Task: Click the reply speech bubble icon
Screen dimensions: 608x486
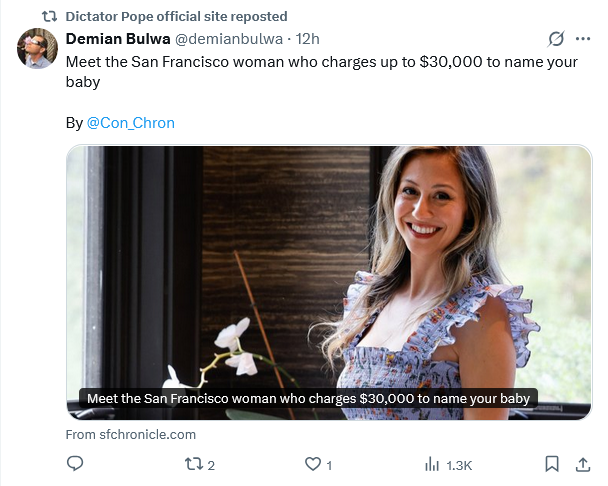Action: (75, 464)
